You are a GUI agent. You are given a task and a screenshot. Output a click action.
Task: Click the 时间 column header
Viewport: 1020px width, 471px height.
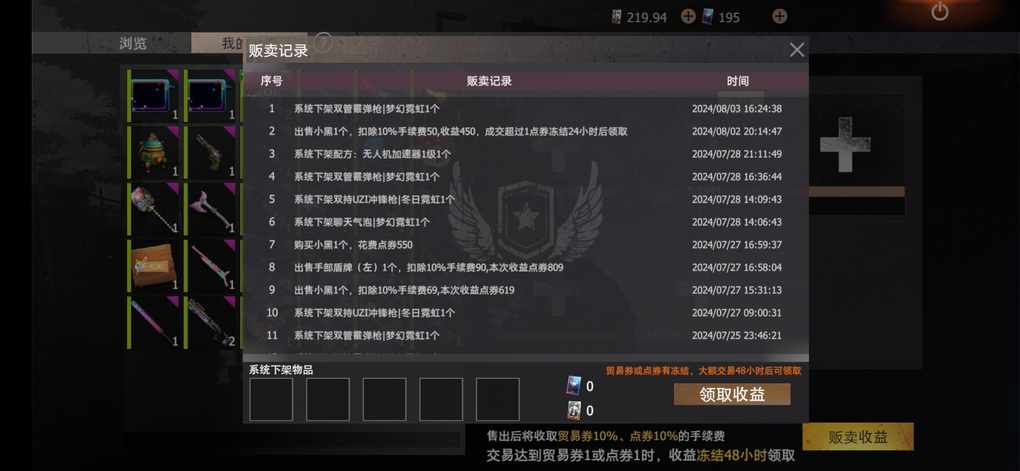coord(738,81)
